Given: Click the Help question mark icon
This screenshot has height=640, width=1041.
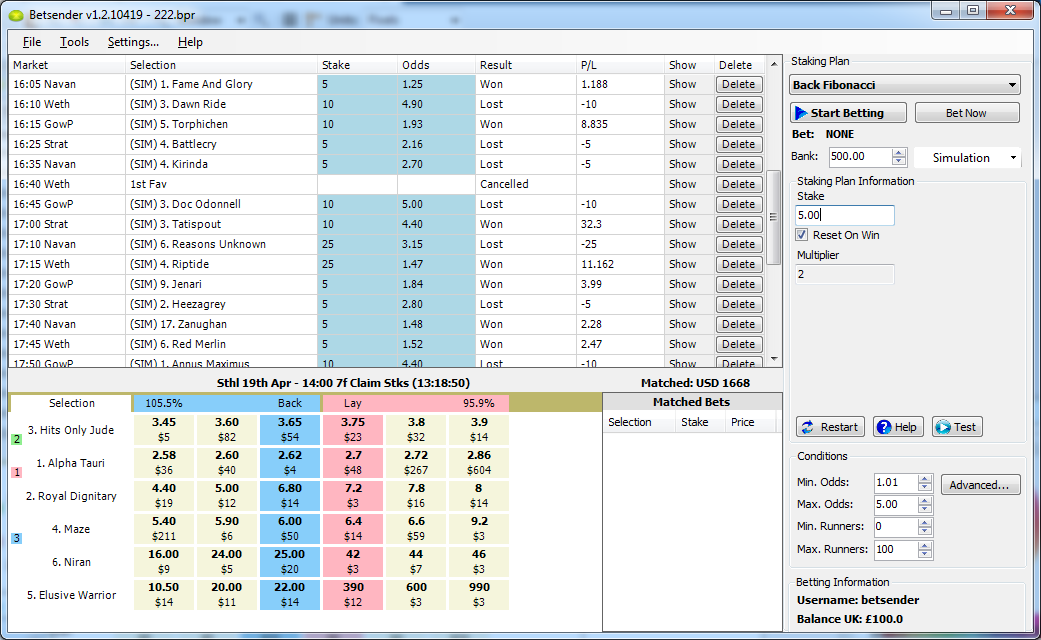Looking at the screenshot, I should (x=884, y=427).
